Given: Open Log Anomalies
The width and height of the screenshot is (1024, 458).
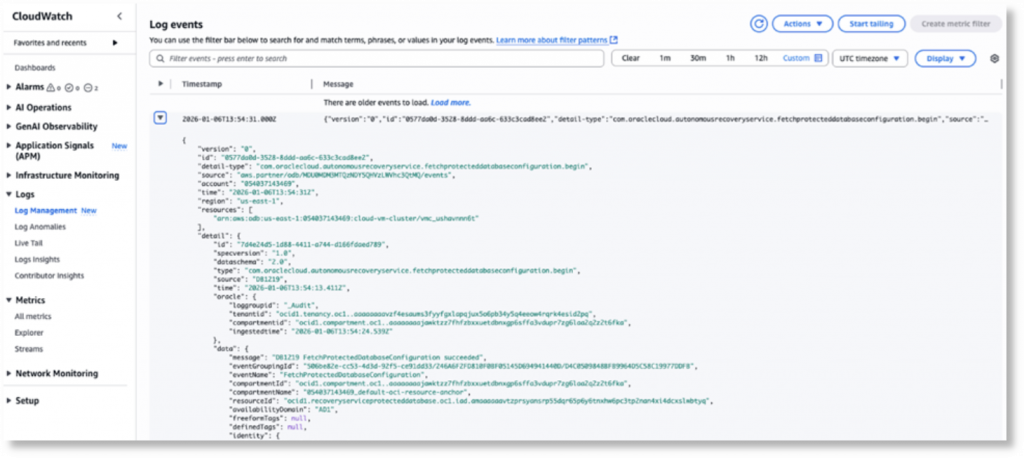Looking at the screenshot, I should [x=40, y=227].
